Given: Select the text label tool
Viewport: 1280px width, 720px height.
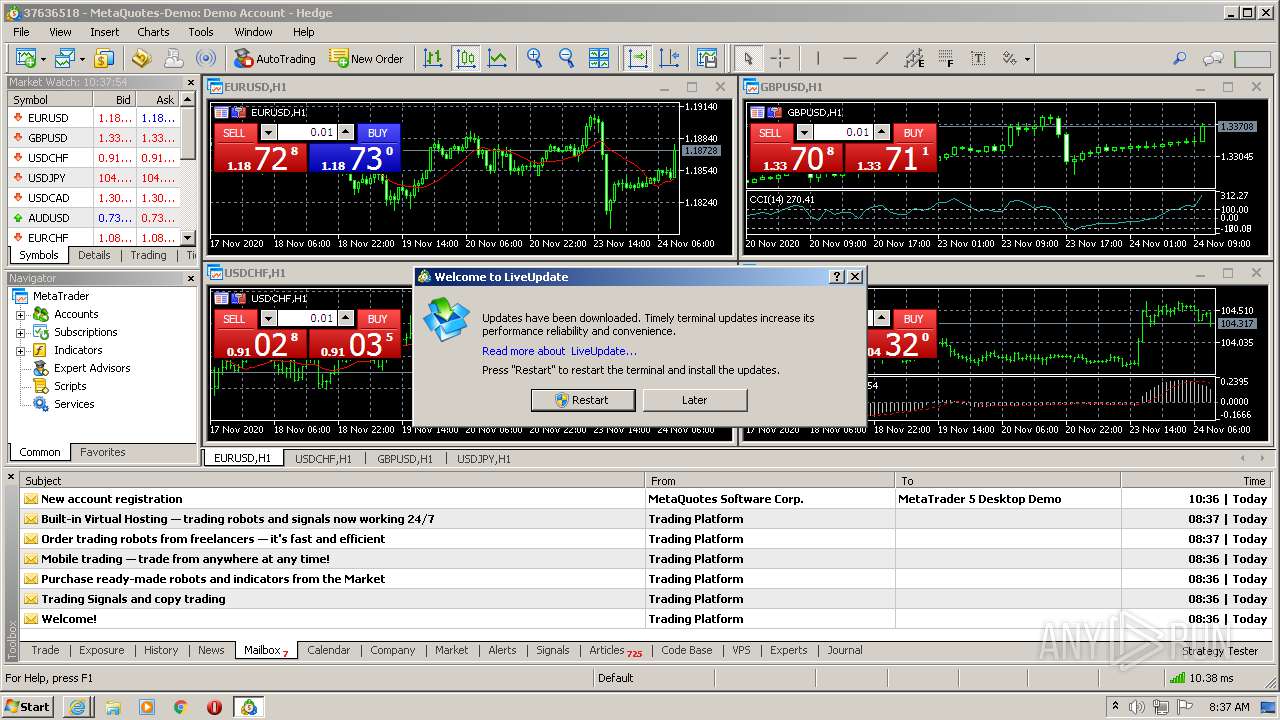Looking at the screenshot, I should (x=978, y=58).
